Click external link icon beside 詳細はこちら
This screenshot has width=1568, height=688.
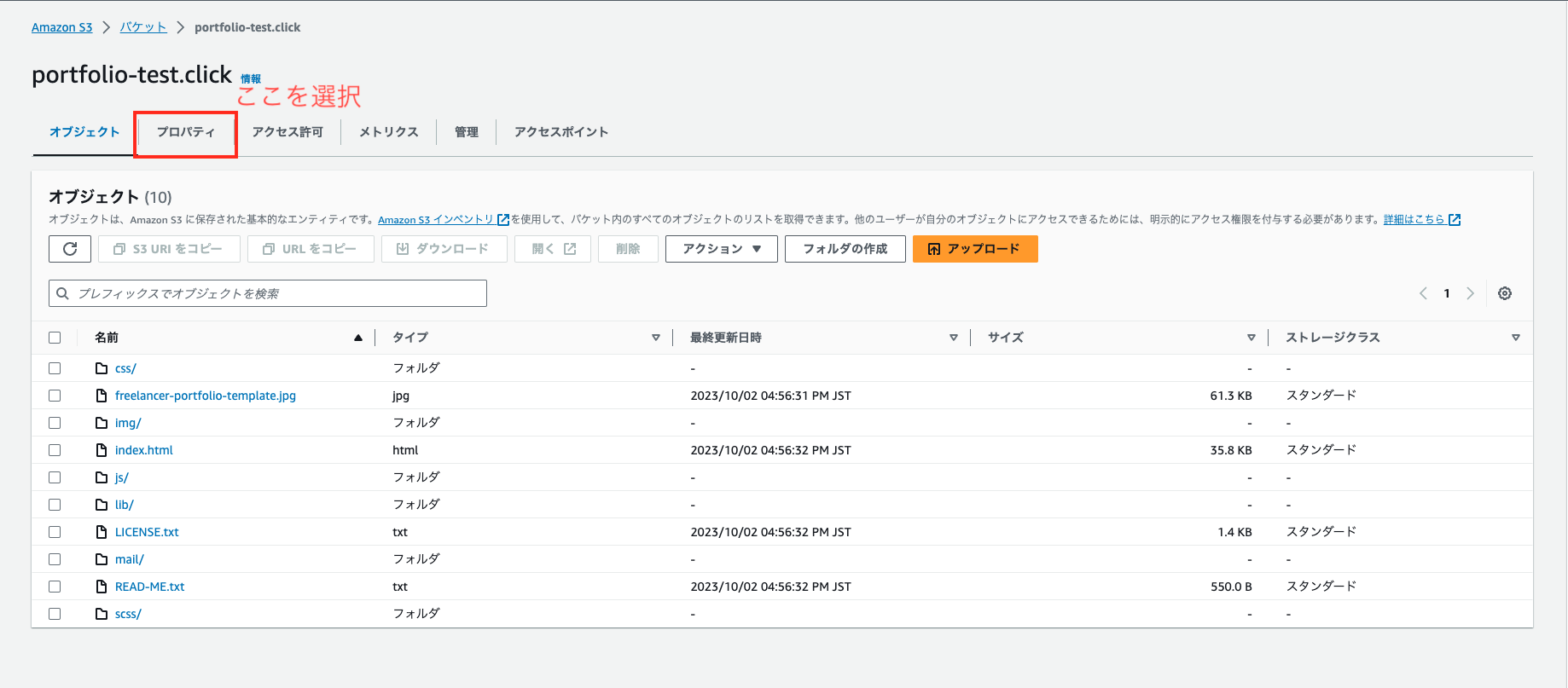[1455, 220]
